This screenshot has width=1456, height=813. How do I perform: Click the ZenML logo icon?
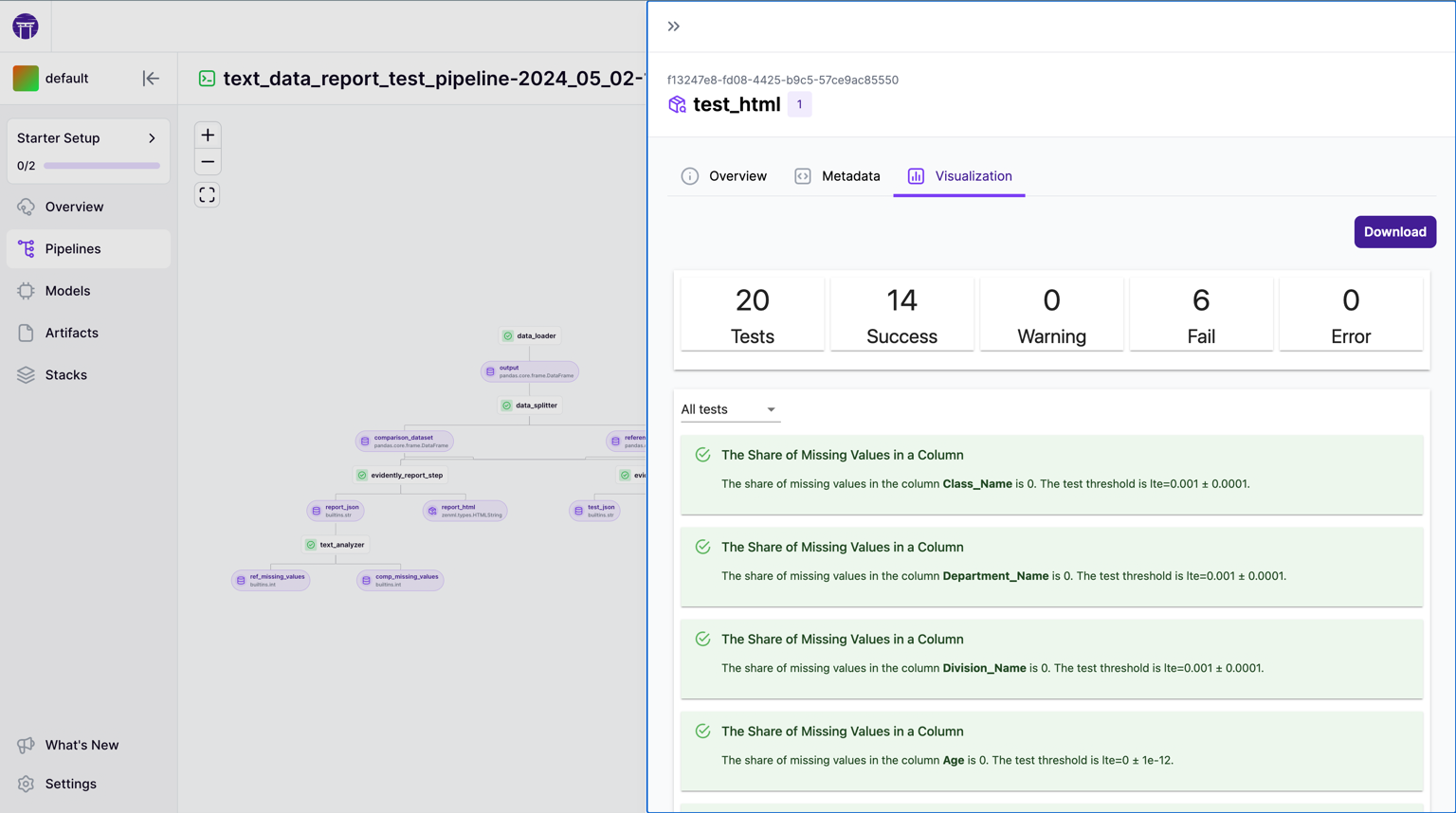tap(26, 27)
